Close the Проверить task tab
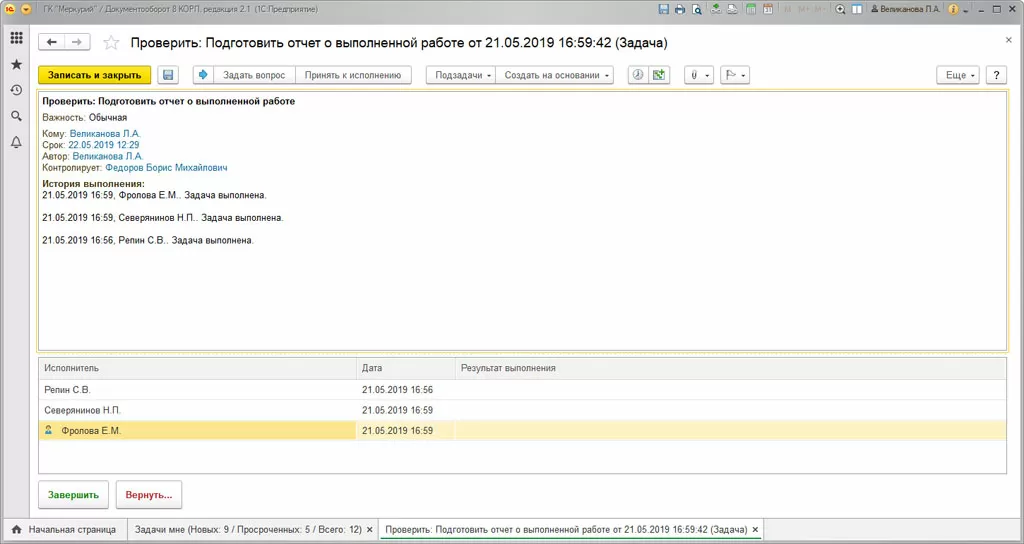The image size is (1024, 544). (755, 530)
